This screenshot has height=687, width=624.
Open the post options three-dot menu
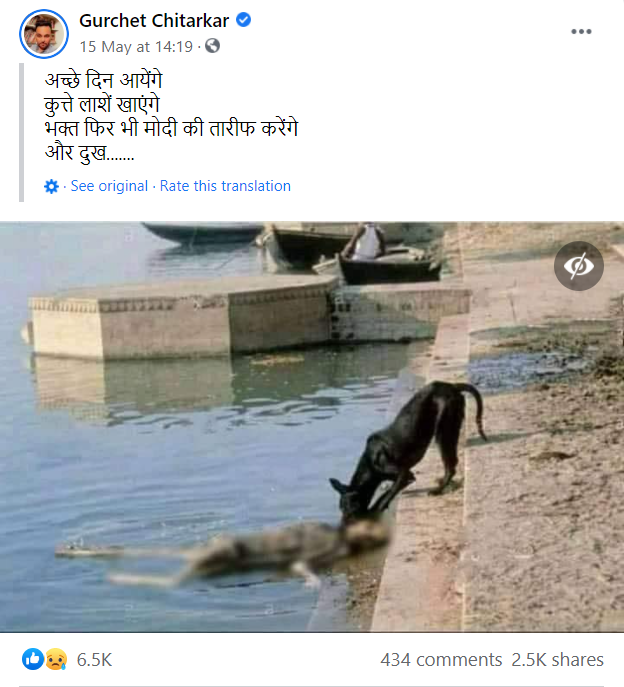coord(581,31)
